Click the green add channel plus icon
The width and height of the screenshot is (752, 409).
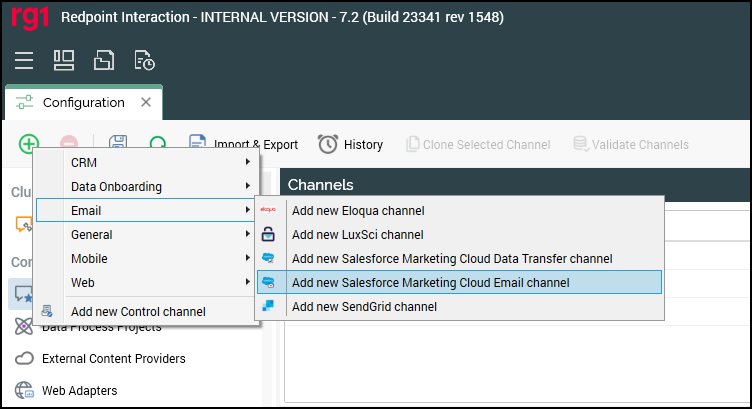pos(29,144)
